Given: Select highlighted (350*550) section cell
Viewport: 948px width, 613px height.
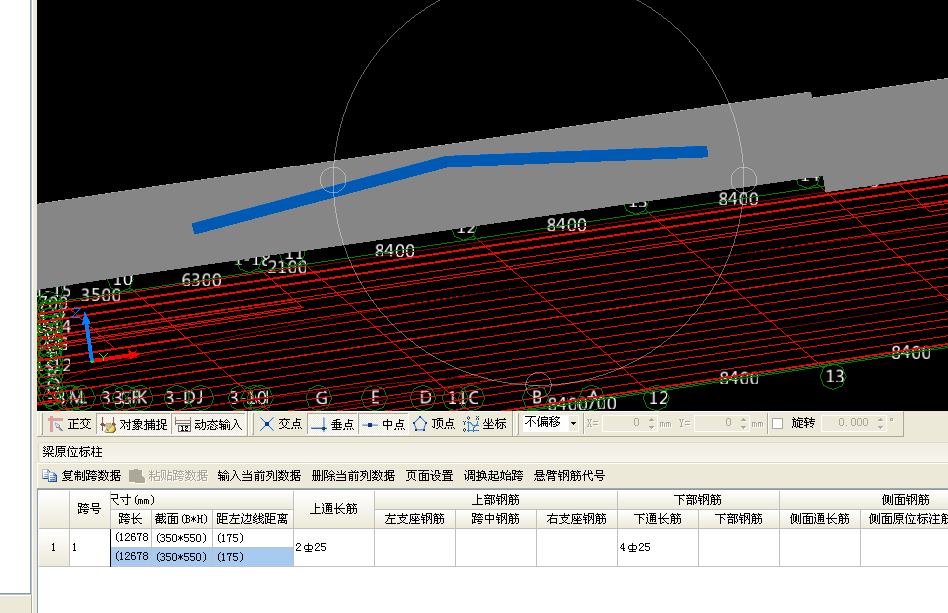Looking at the screenshot, I should point(181,557).
